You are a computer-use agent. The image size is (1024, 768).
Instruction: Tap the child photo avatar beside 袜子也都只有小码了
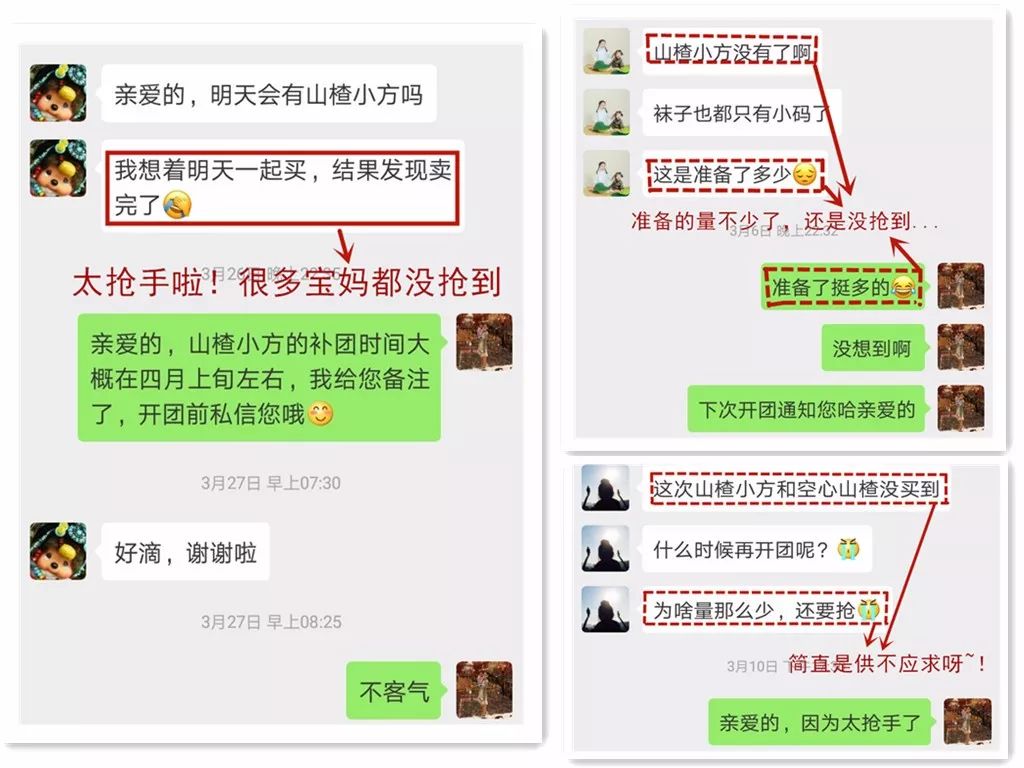607,112
